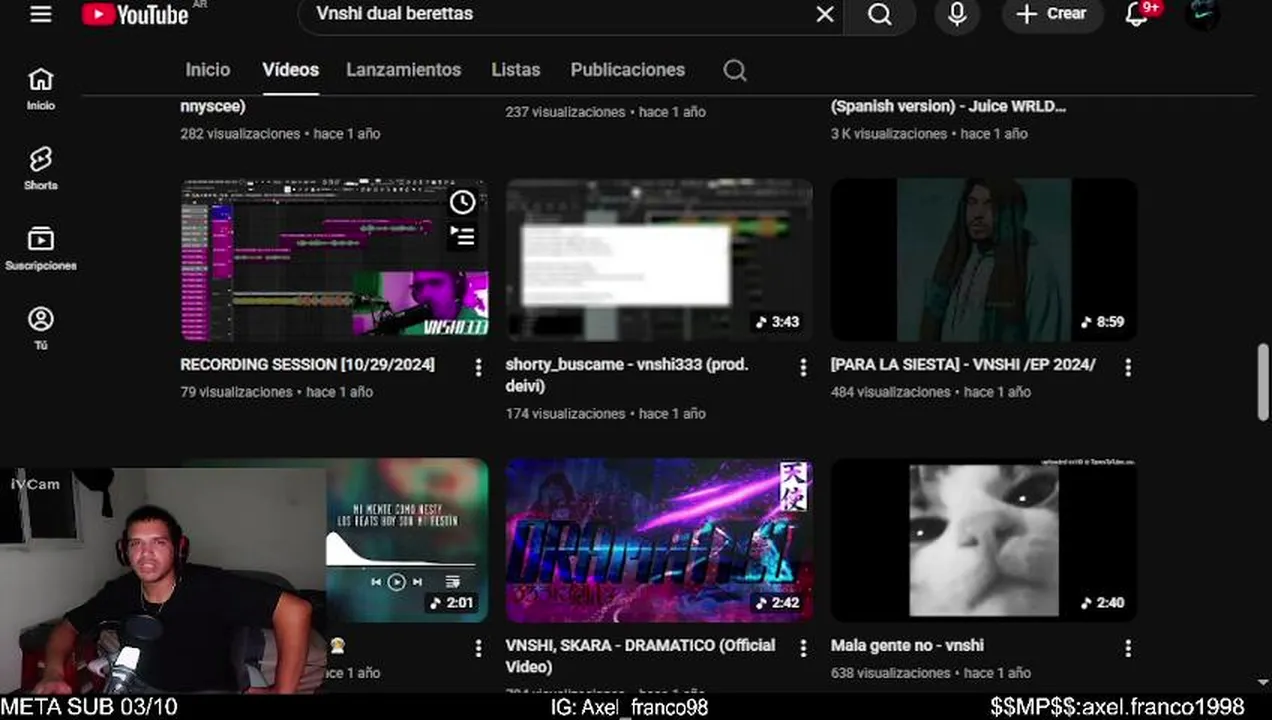Open options menu for DRAMATICO video
The width and height of the screenshot is (1272, 720).
[803, 648]
